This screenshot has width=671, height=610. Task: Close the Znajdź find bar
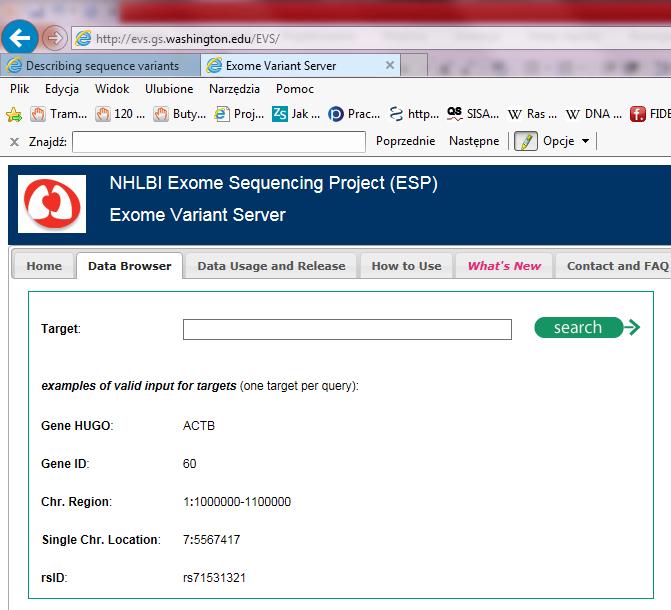pos(14,142)
